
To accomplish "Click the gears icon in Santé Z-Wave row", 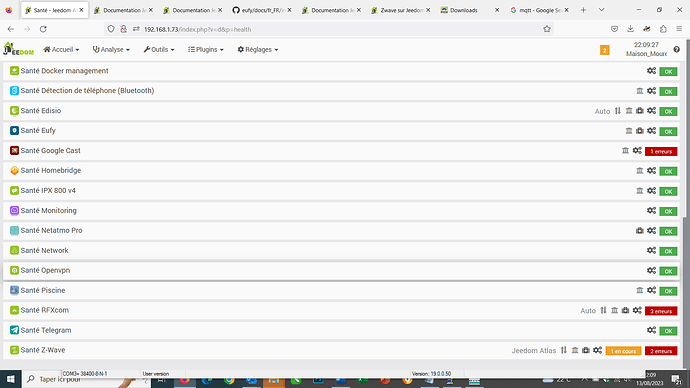I will point(597,350).
